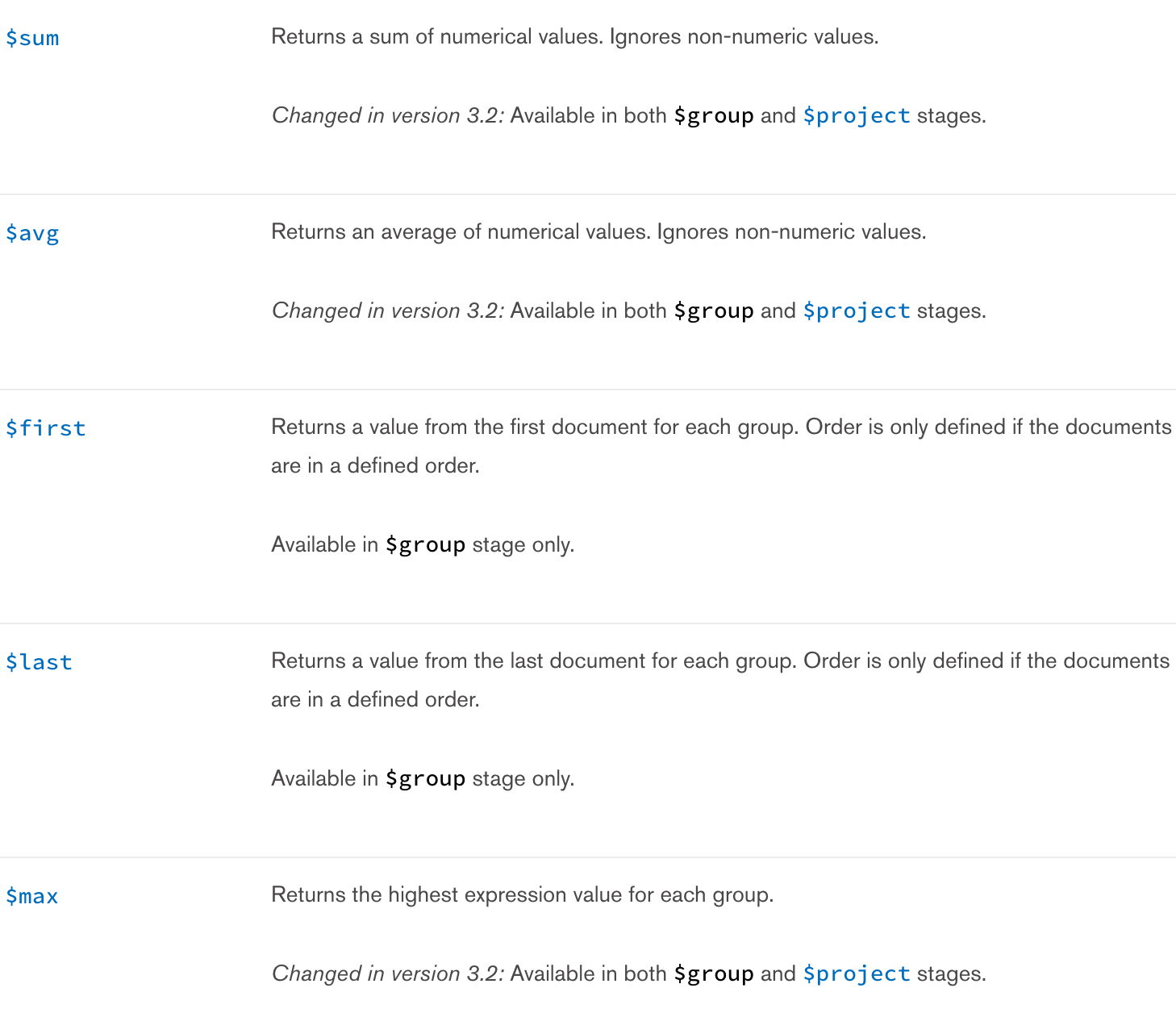
Task: Open the $first operator link
Action: 45,428
